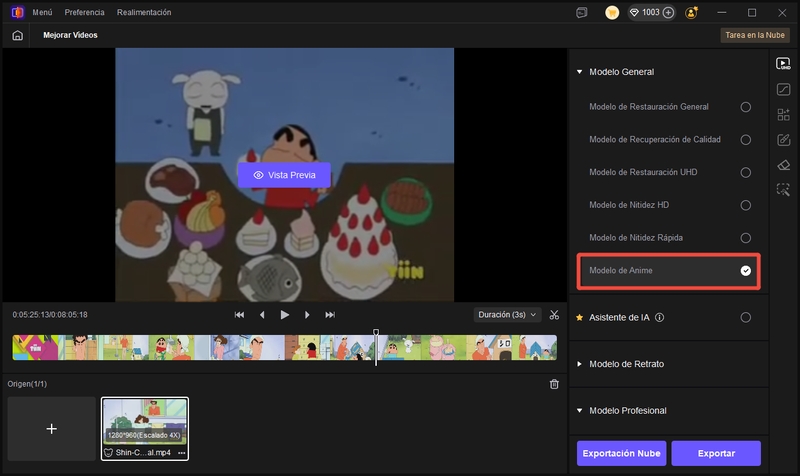Open the Realimentación menu
Screen dimensions: 800x476
(x=144, y=12)
